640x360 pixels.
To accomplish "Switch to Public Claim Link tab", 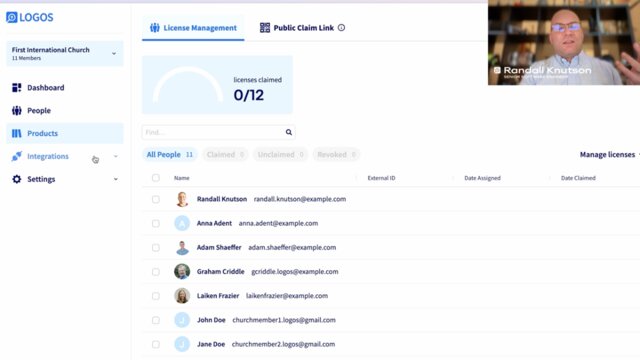I will (x=302, y=28).
